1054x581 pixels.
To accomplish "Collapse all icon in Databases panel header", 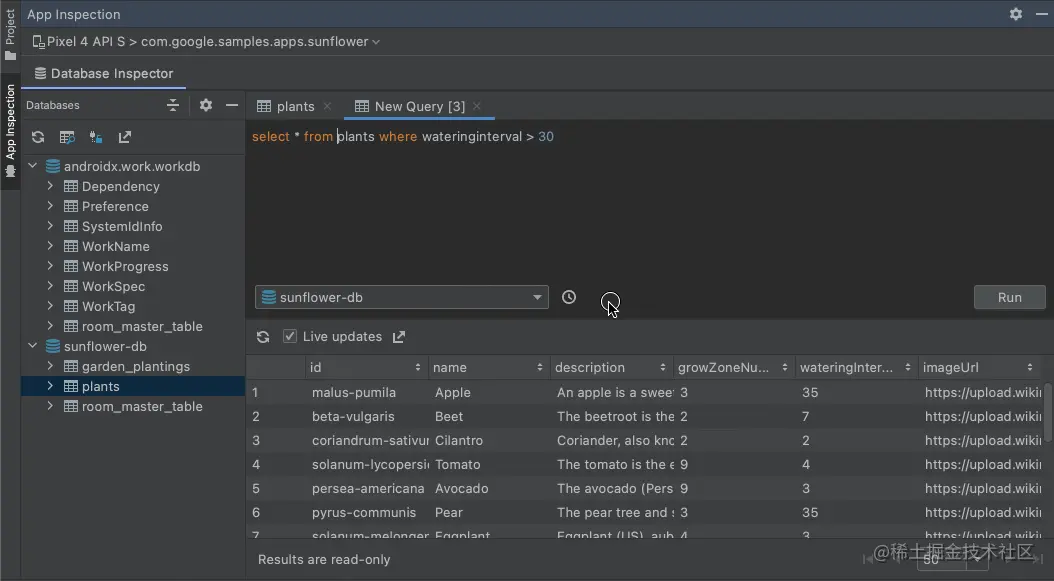I will (x=173, y=105).
